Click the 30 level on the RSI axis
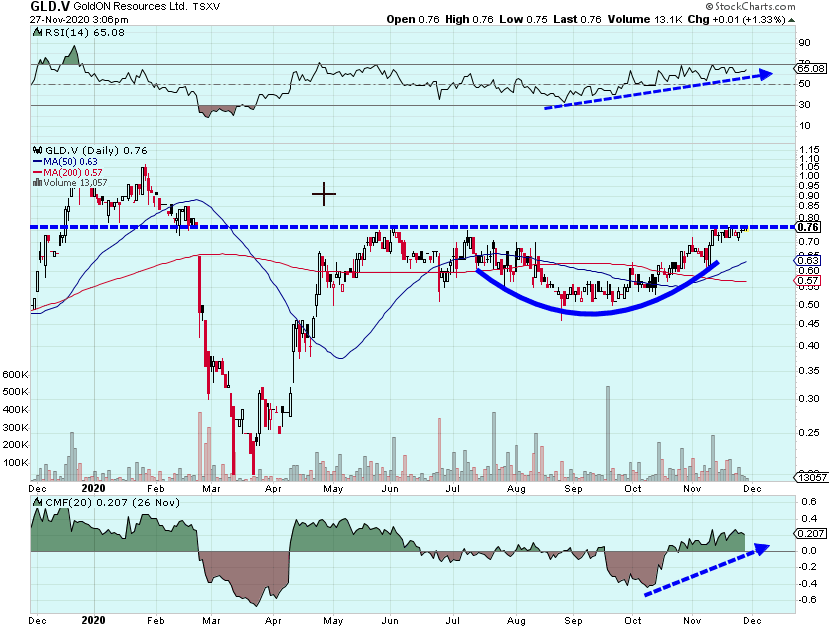The image size is (829, 627). pos(805,105)
